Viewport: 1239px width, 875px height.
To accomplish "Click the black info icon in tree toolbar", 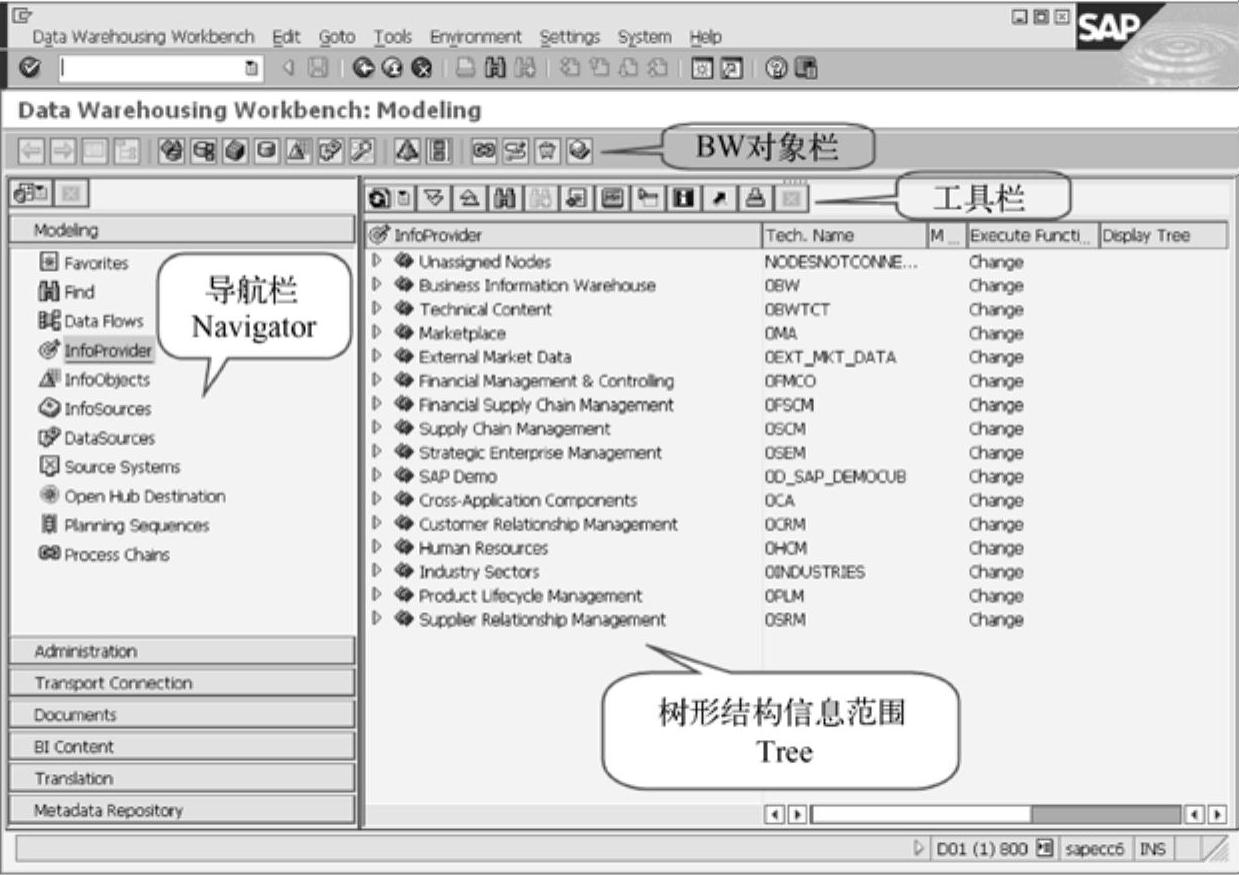I will pos(684,199).
